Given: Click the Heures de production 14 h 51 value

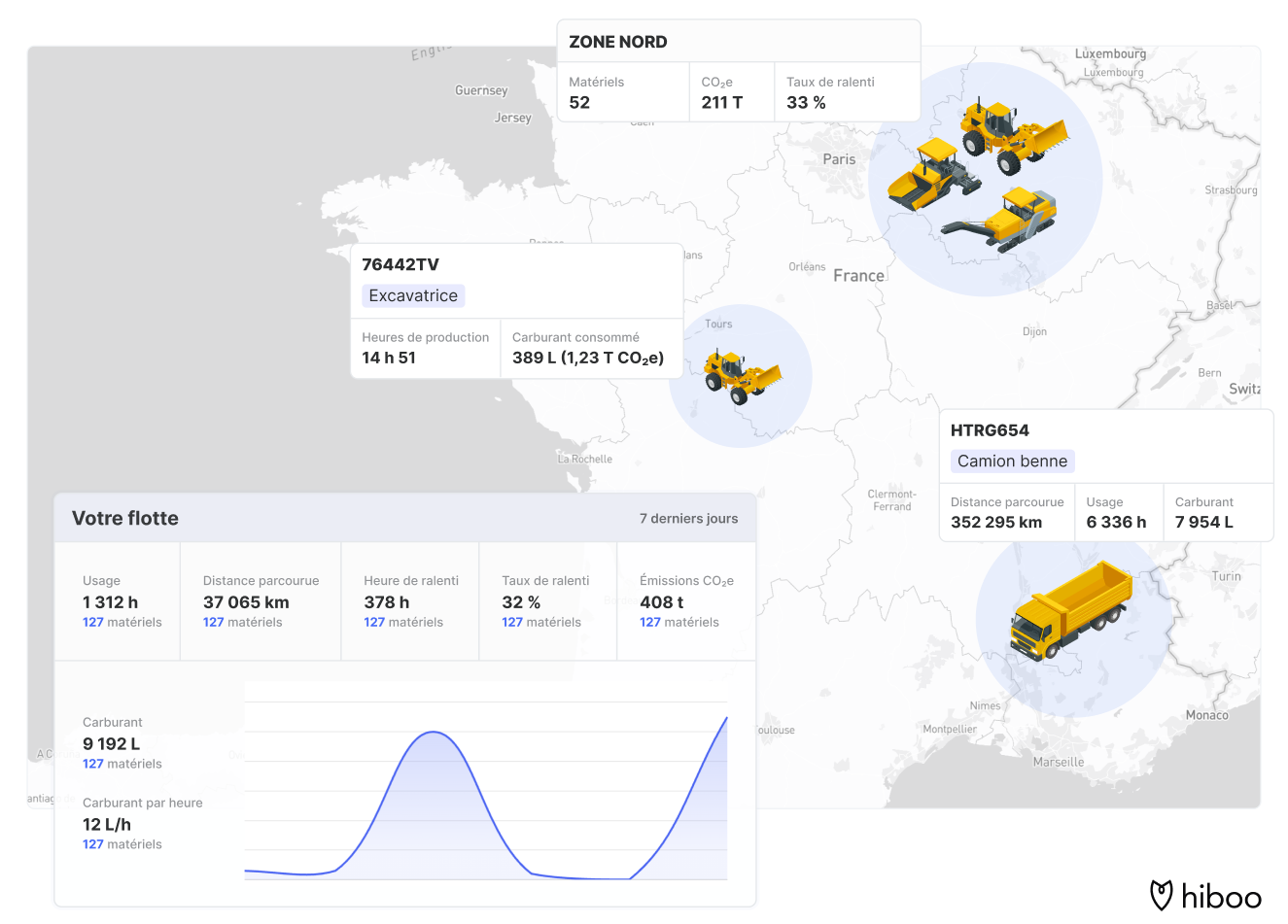Looking at the screenshot, I should click(x=389, y=358).
